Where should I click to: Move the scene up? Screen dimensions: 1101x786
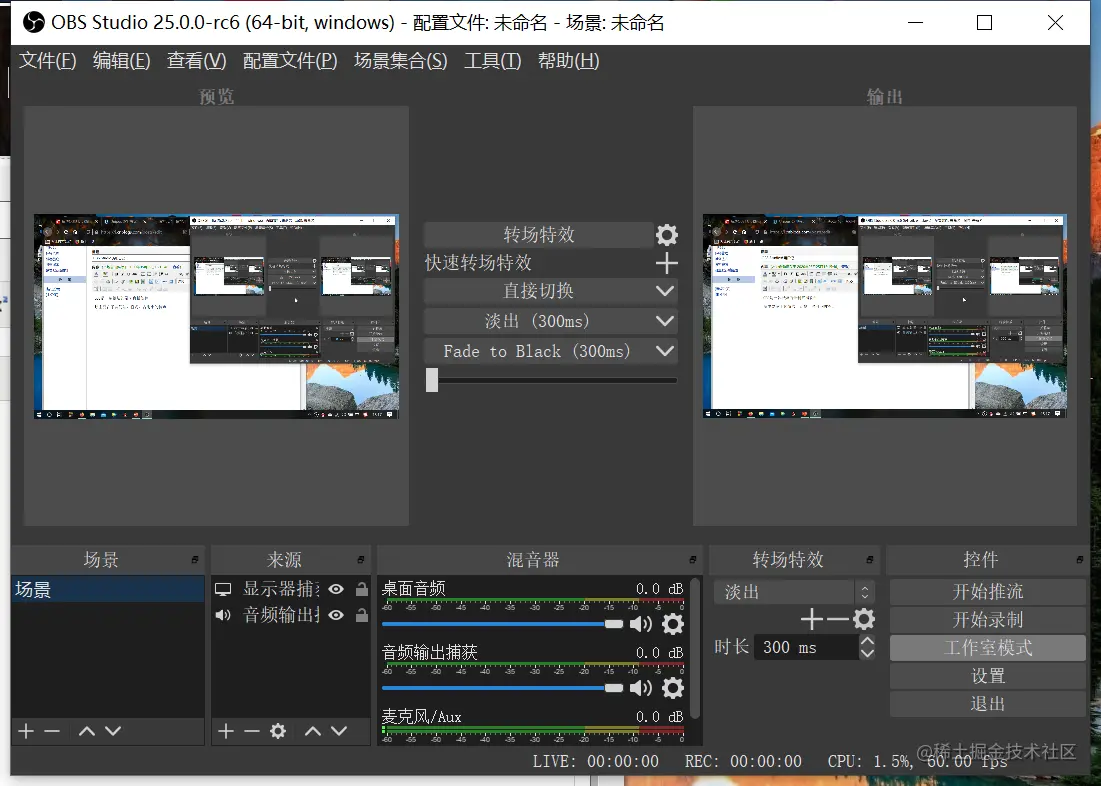click(87, 731)
